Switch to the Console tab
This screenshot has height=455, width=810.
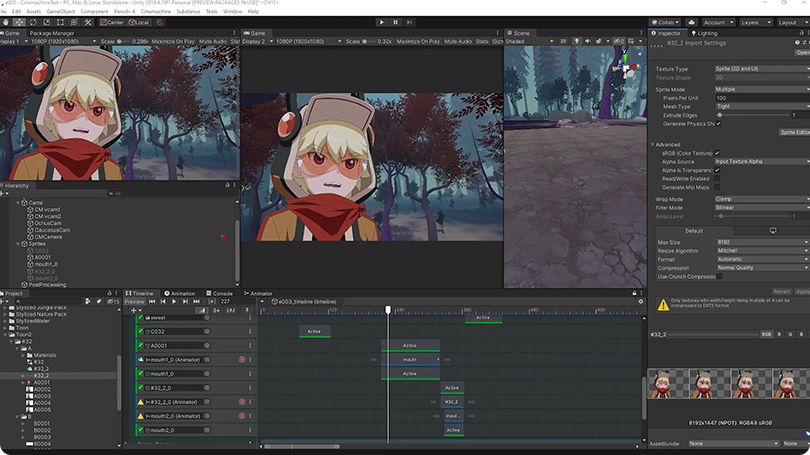click(220, 293)
